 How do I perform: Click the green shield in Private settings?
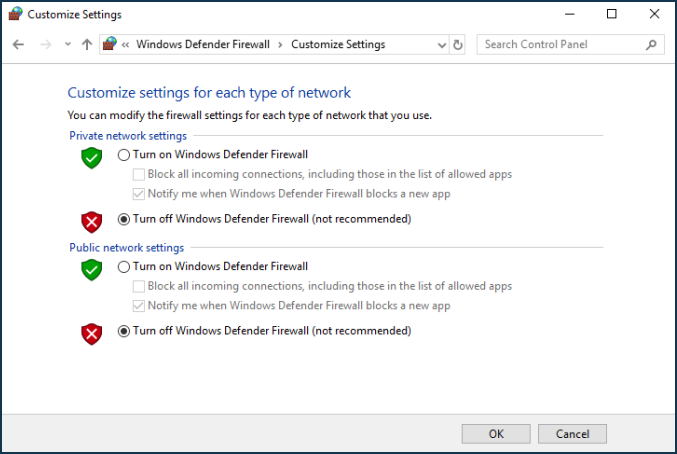tap(92, 158)
